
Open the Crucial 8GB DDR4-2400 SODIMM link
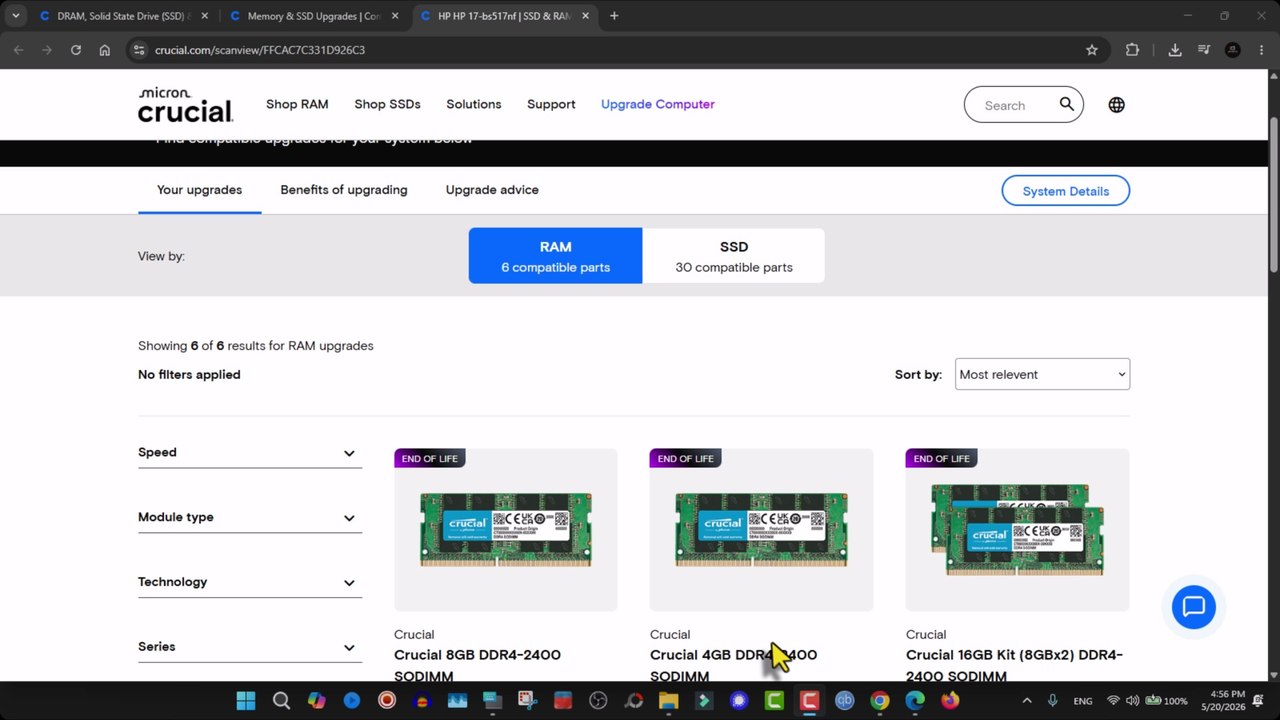tap(477, 665)
